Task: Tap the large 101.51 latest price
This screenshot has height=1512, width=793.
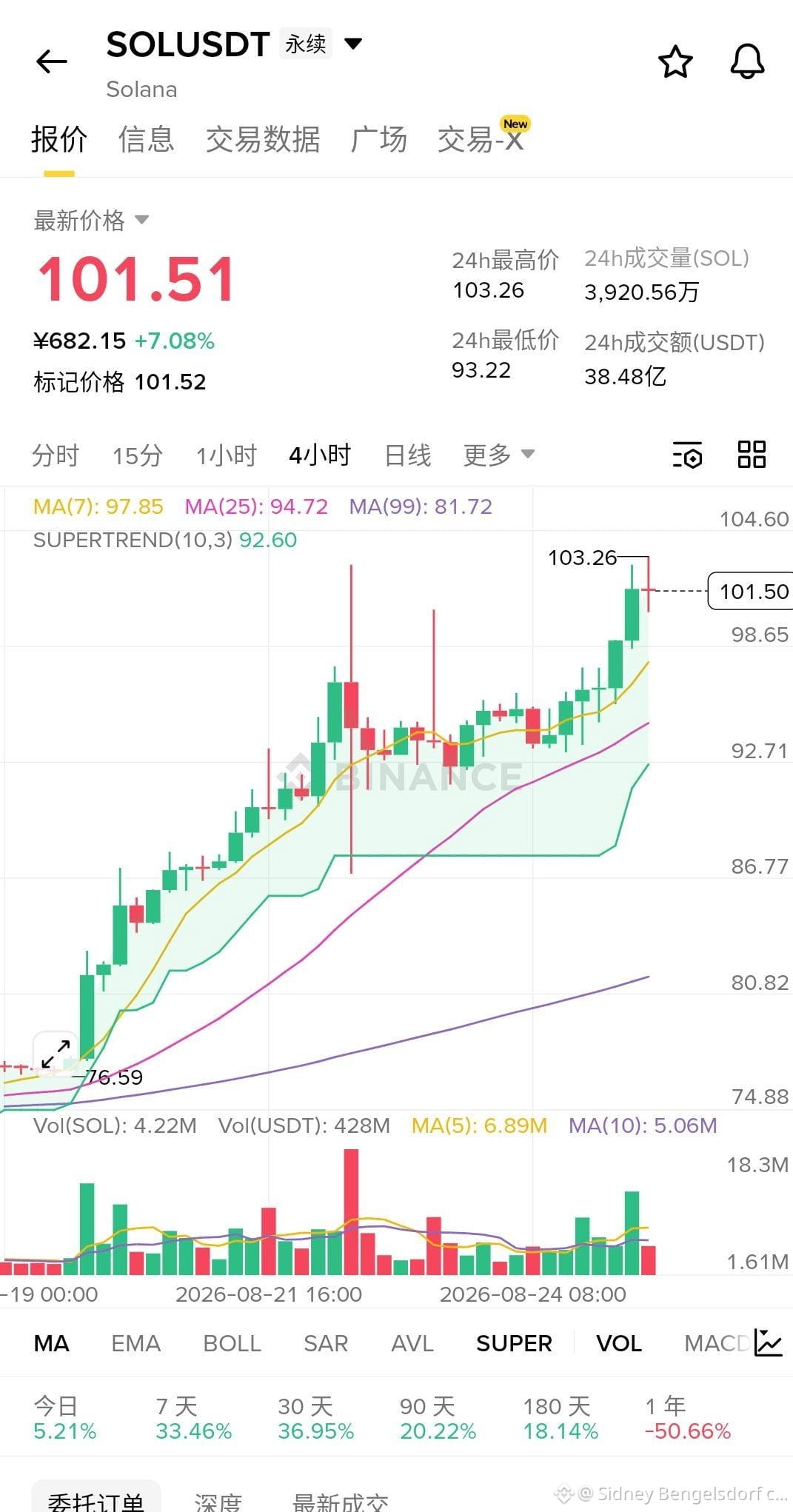Action: click(x=137, y=279)
